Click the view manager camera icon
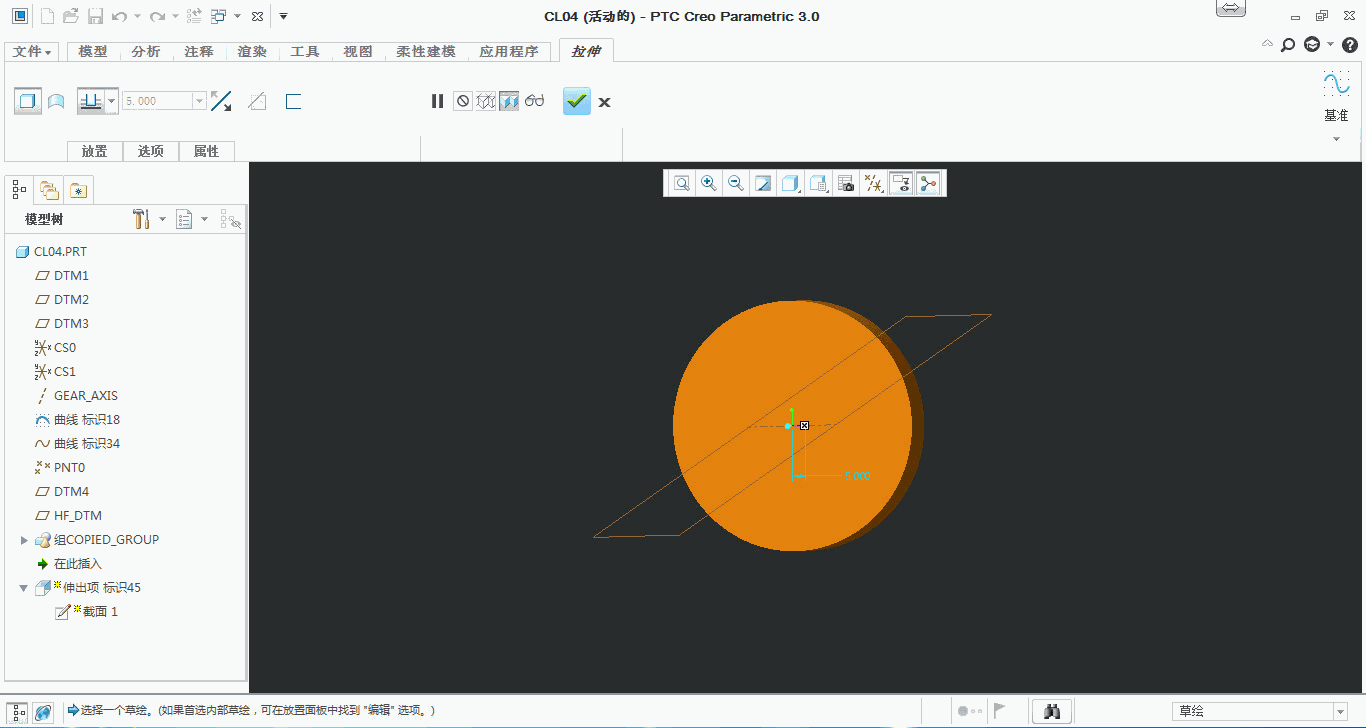The width and height of the screenshot is (1366, 728). click(x=846, y=183)
